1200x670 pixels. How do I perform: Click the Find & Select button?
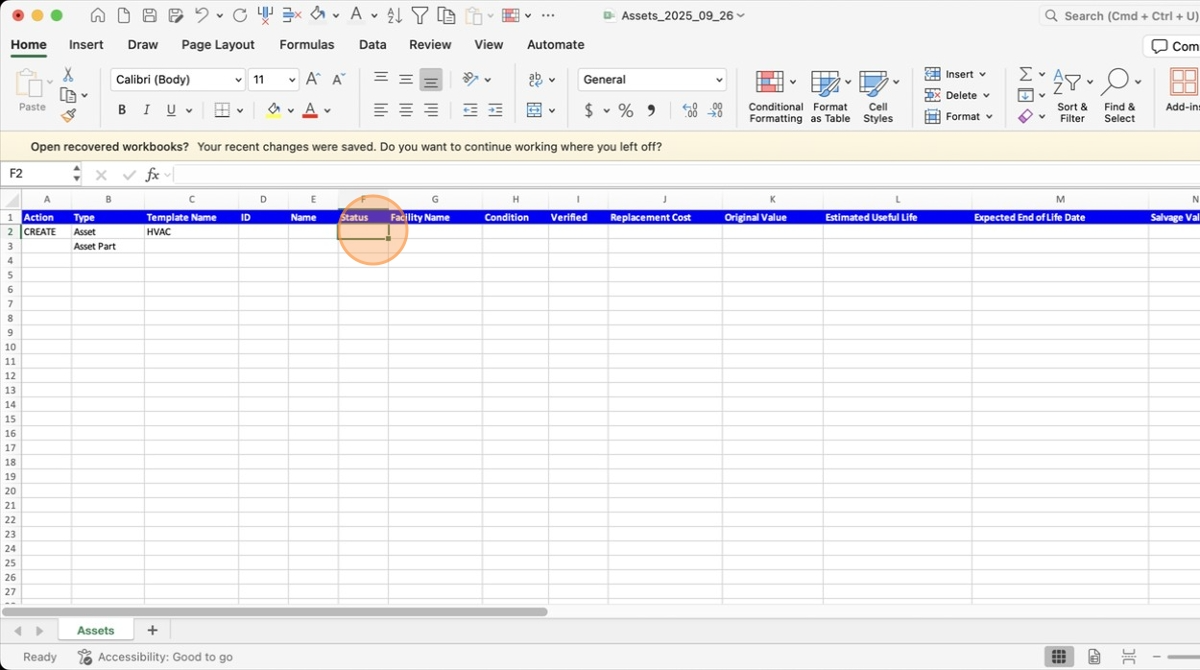[x=1119, y=96]
